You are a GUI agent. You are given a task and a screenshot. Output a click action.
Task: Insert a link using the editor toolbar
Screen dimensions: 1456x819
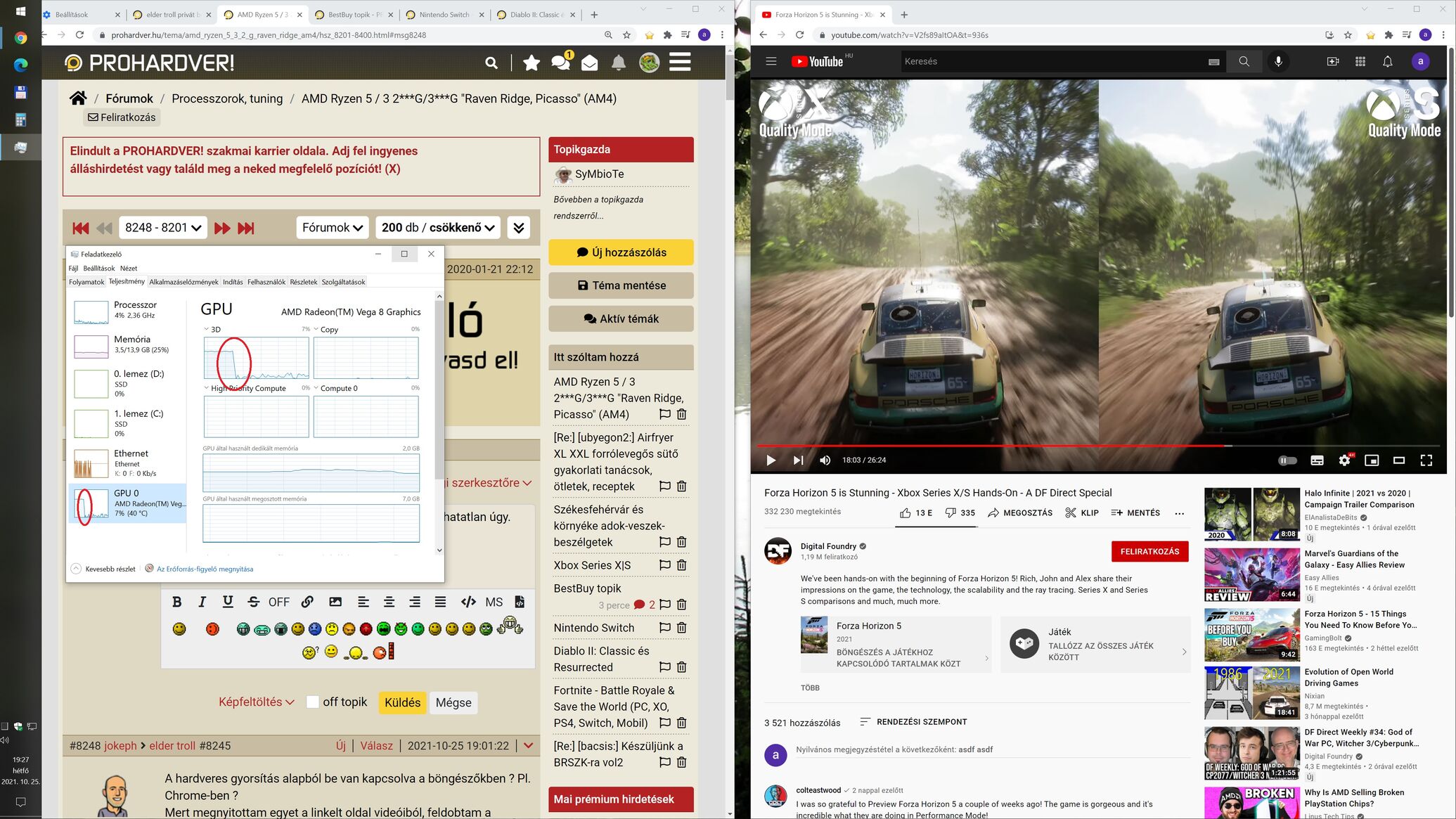tap(307, 602)
